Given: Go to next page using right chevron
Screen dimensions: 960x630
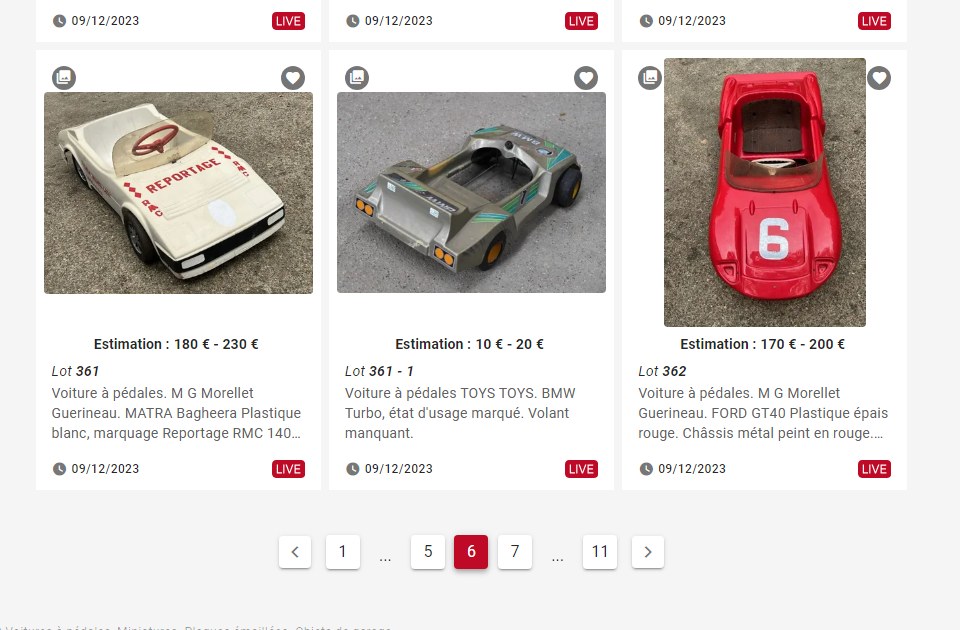Looking at the screenshot, I should coord(648,552).
